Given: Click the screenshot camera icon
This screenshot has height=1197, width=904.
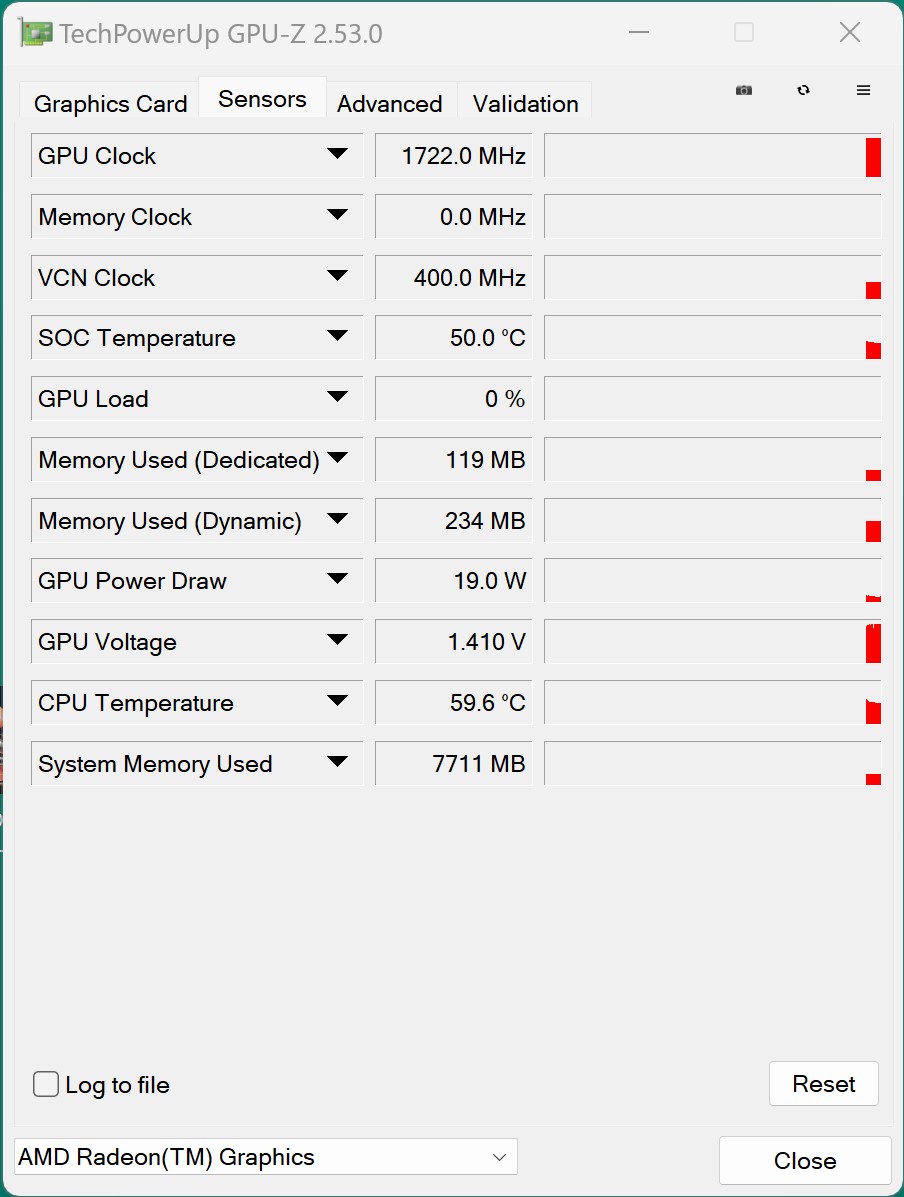Looking at the screenshot, I should [744, 90].
